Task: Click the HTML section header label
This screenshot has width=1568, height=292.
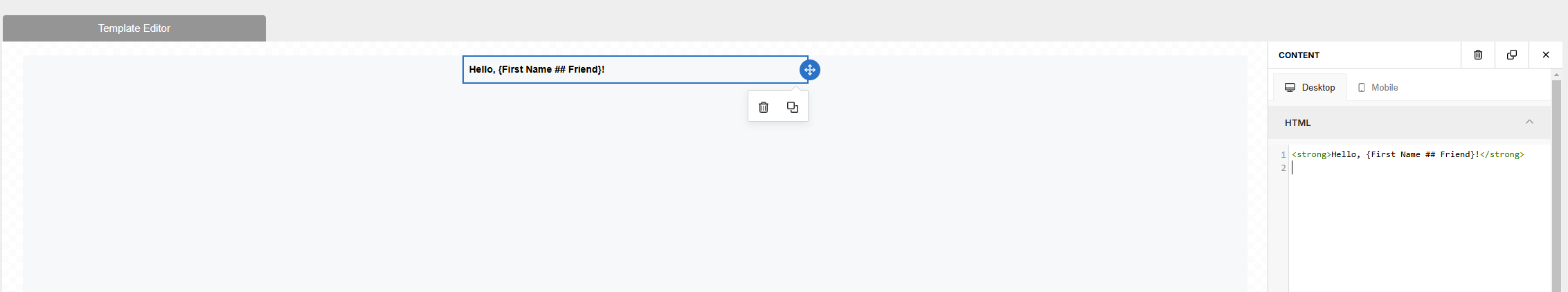Action: pos(1297,122)
